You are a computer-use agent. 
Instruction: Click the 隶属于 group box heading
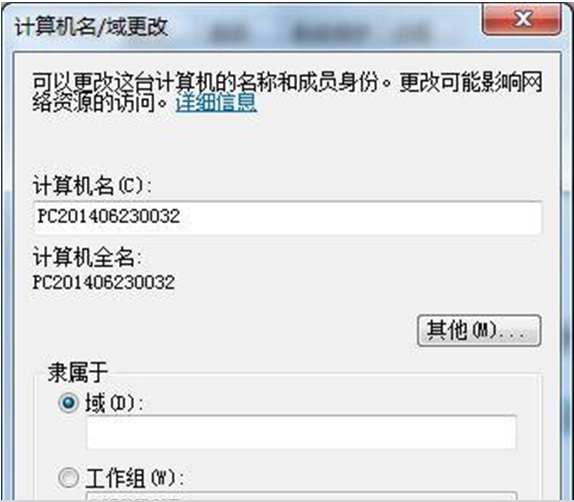click(78, 372)
